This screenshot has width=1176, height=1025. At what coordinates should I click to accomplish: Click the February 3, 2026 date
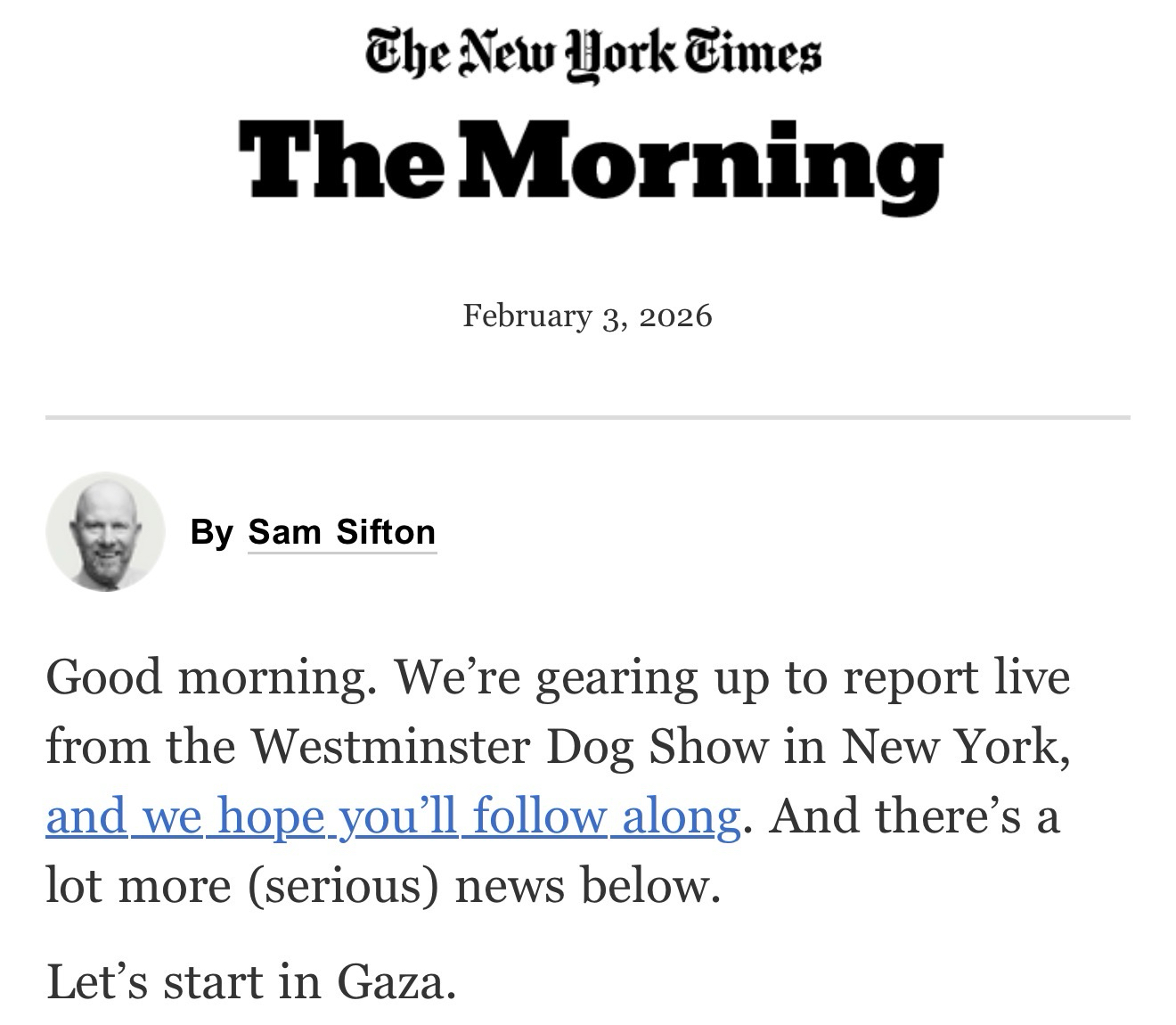tap(587, 316)
